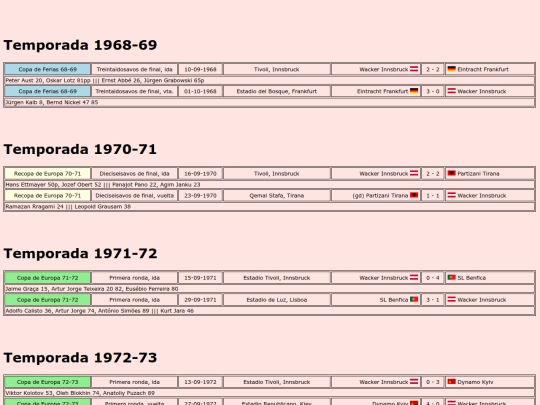The width and height of the screenshot is (540, 405).
Task: Select Copa de Ferias 68-69 cell, 01-10-1968 row
Action: (x=48, y=91)
